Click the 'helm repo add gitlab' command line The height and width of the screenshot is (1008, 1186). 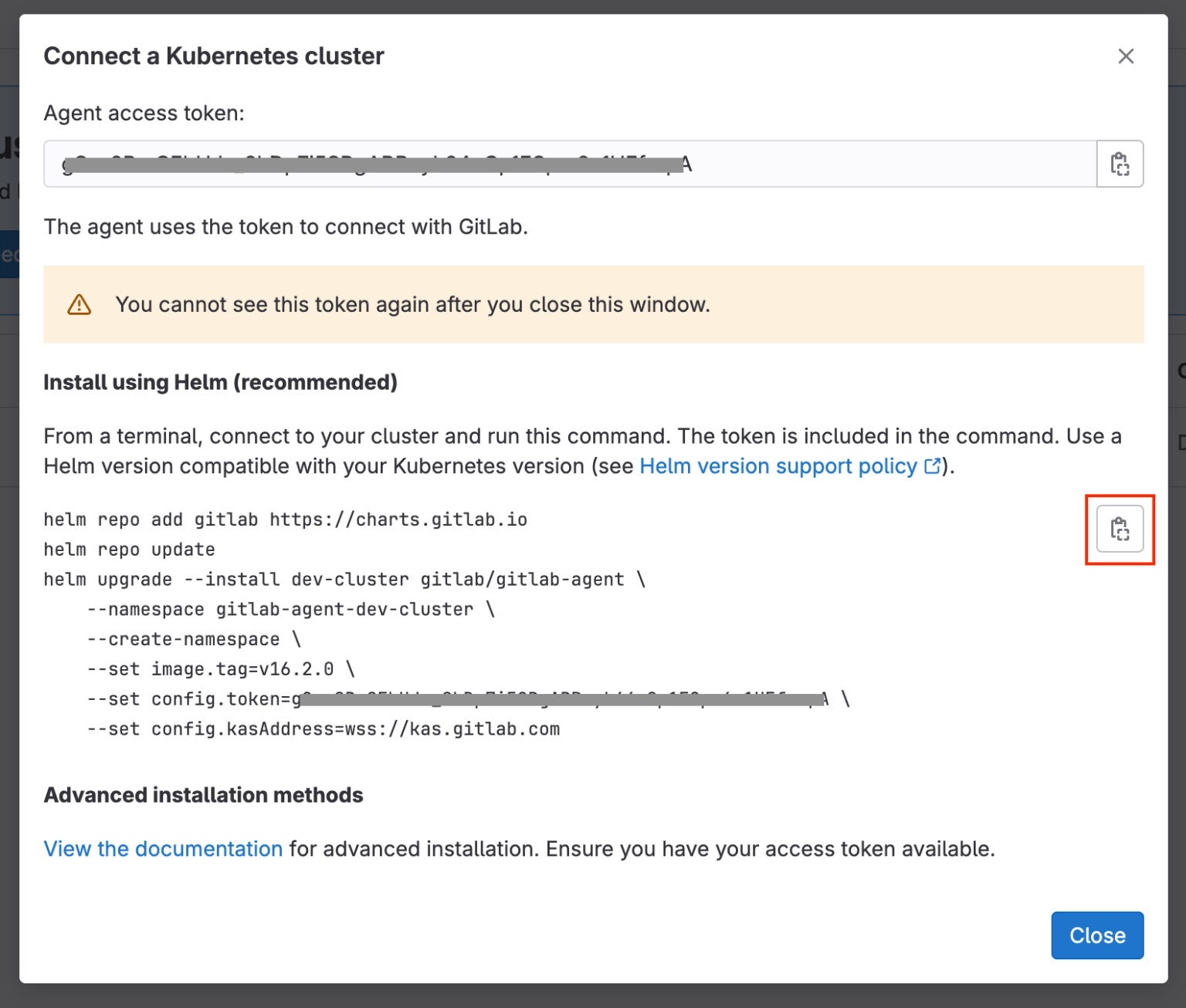tap(285, 519)
